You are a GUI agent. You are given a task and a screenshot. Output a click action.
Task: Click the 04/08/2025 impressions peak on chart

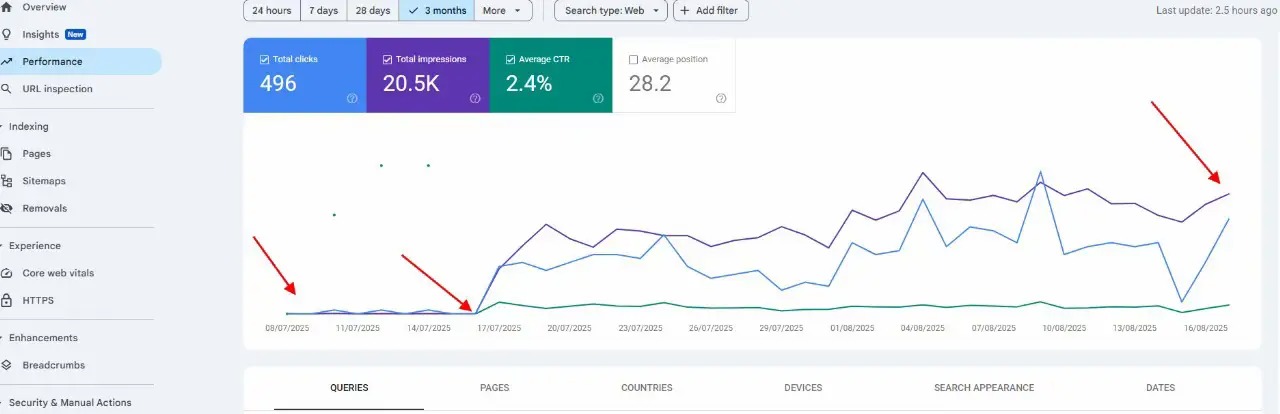click(x=921, y=172)
